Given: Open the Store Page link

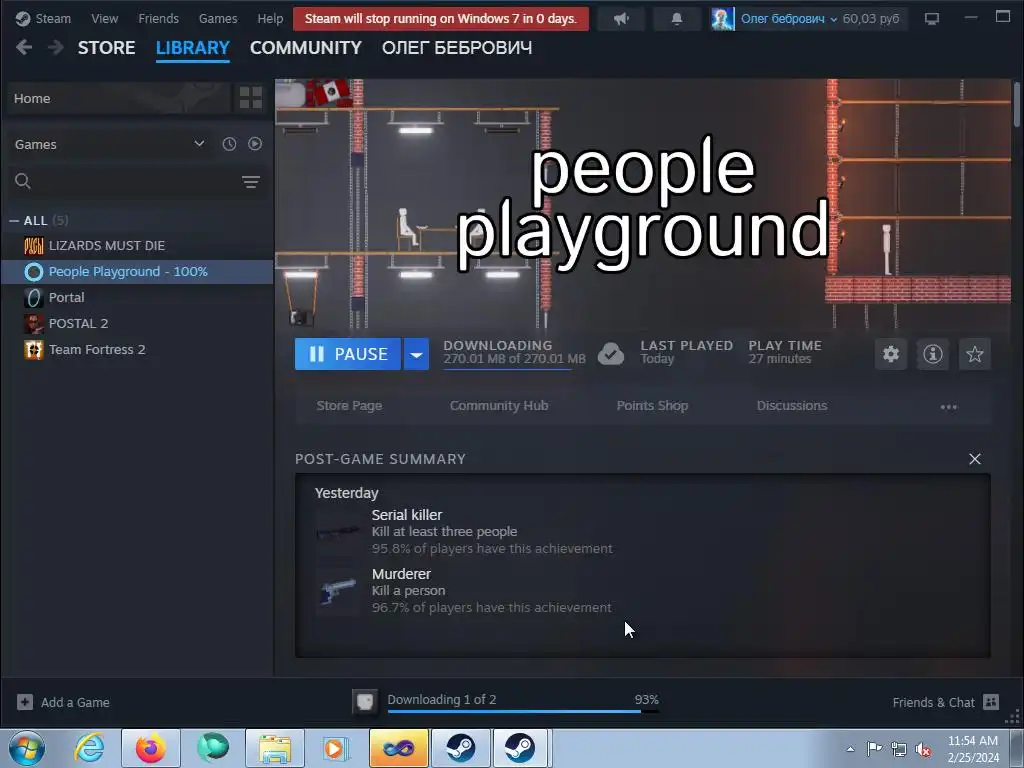Looking at the screenshot, I should tap(349, 406).
